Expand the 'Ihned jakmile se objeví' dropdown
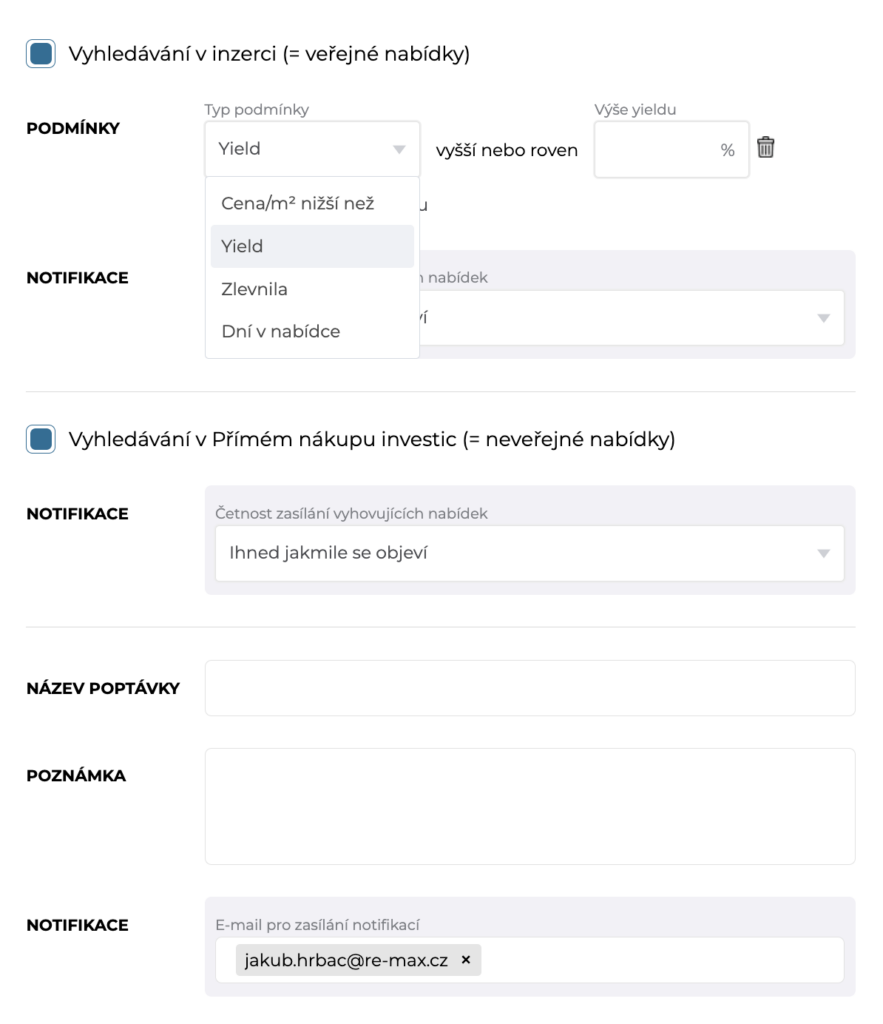The width and height of the screenshot is (883, 1024). click(x=823, y=553)
